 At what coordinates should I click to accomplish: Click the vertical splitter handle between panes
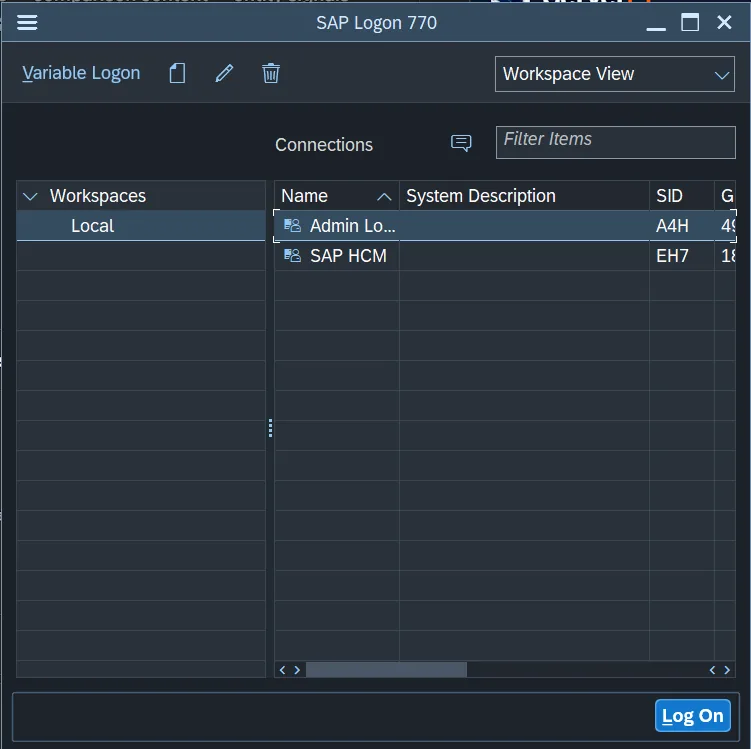tap(270, 428)
